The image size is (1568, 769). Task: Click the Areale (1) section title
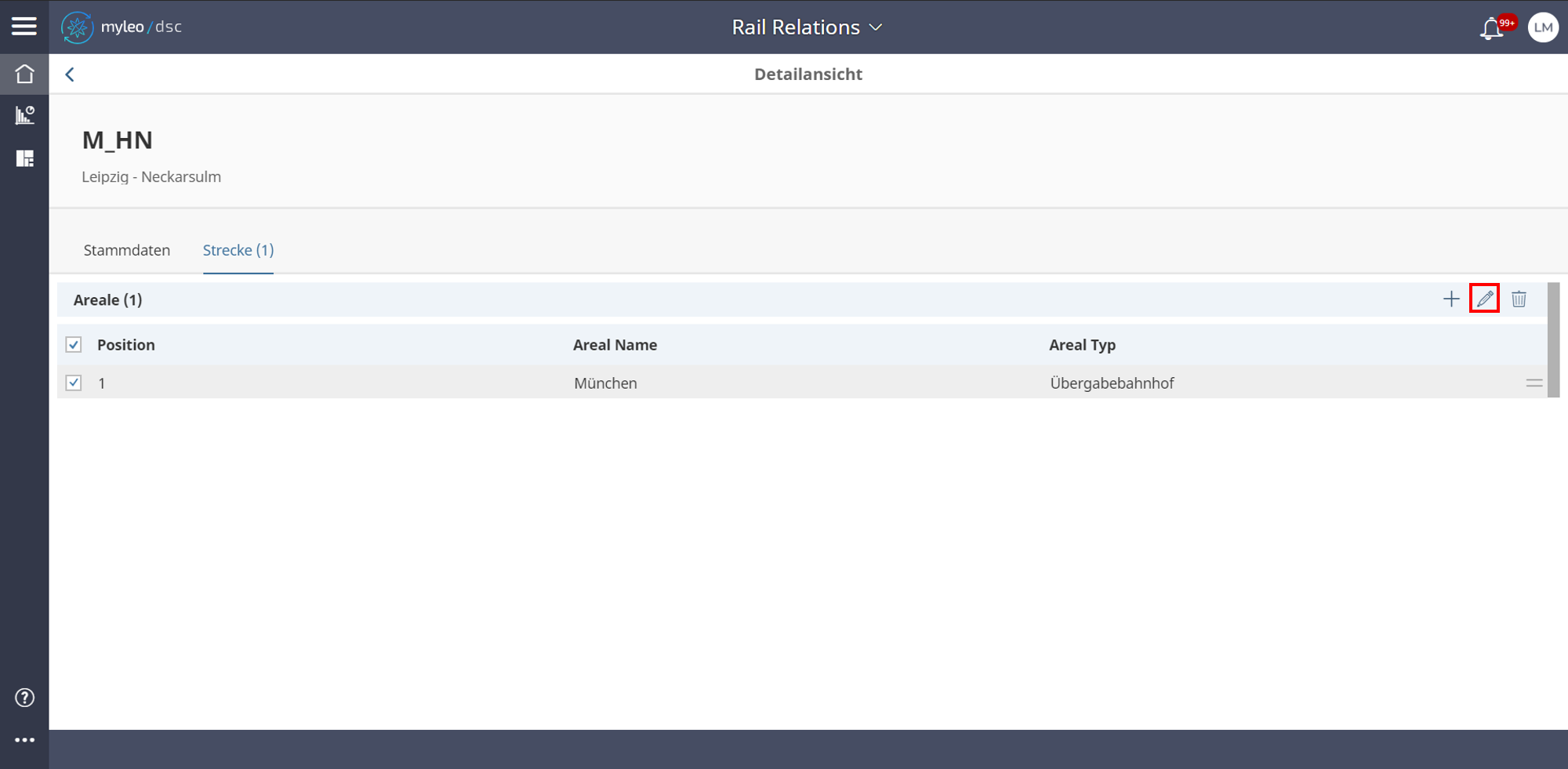(108, 299)
